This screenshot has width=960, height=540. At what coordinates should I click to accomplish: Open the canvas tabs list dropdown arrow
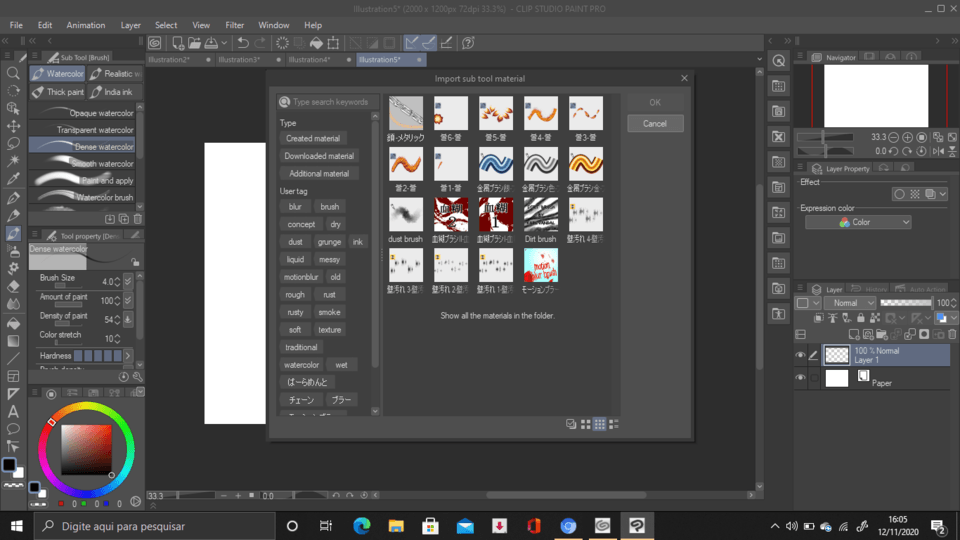(x=759, y=59)
